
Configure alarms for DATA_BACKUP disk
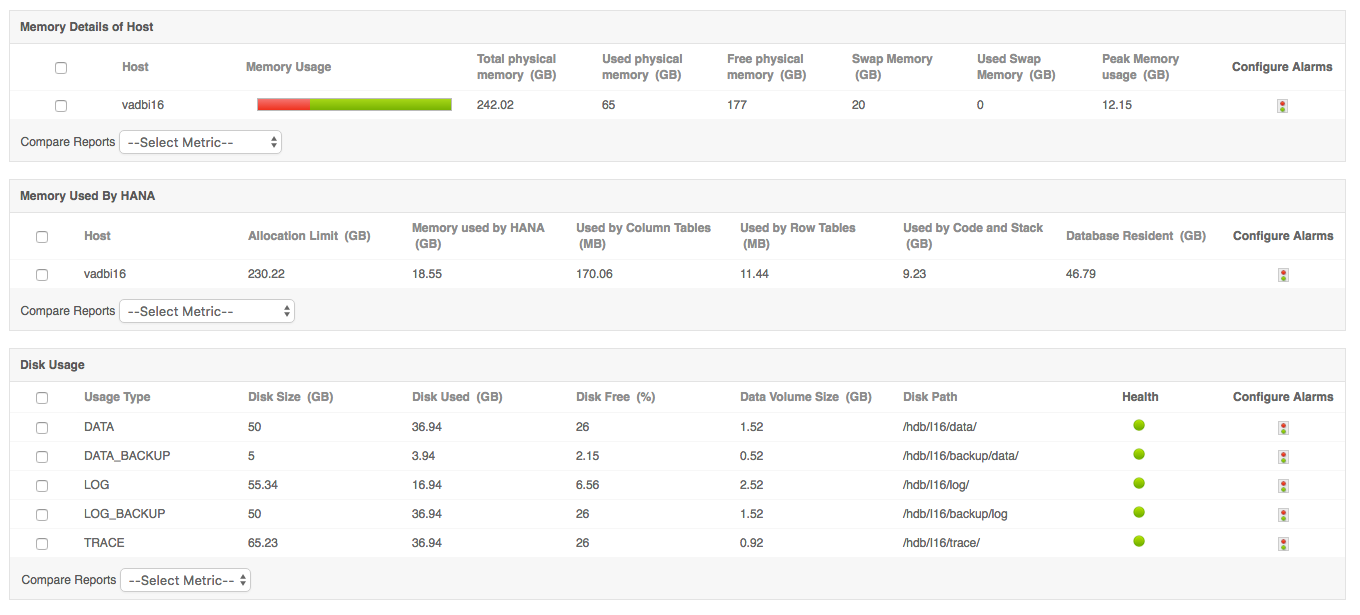[x=1283, y=457]
